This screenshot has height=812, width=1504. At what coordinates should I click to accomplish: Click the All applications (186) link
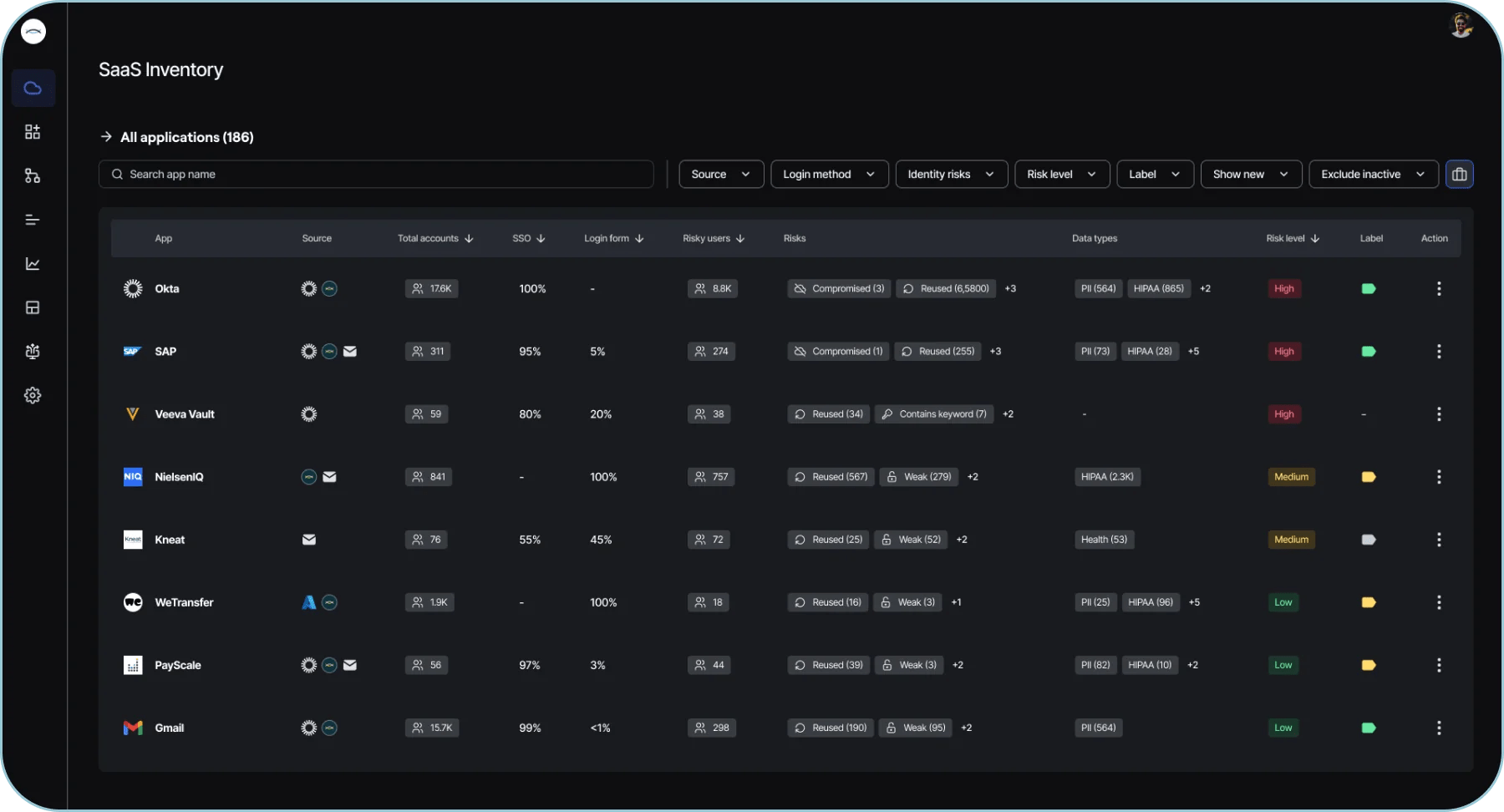click(x=186, y=137)
